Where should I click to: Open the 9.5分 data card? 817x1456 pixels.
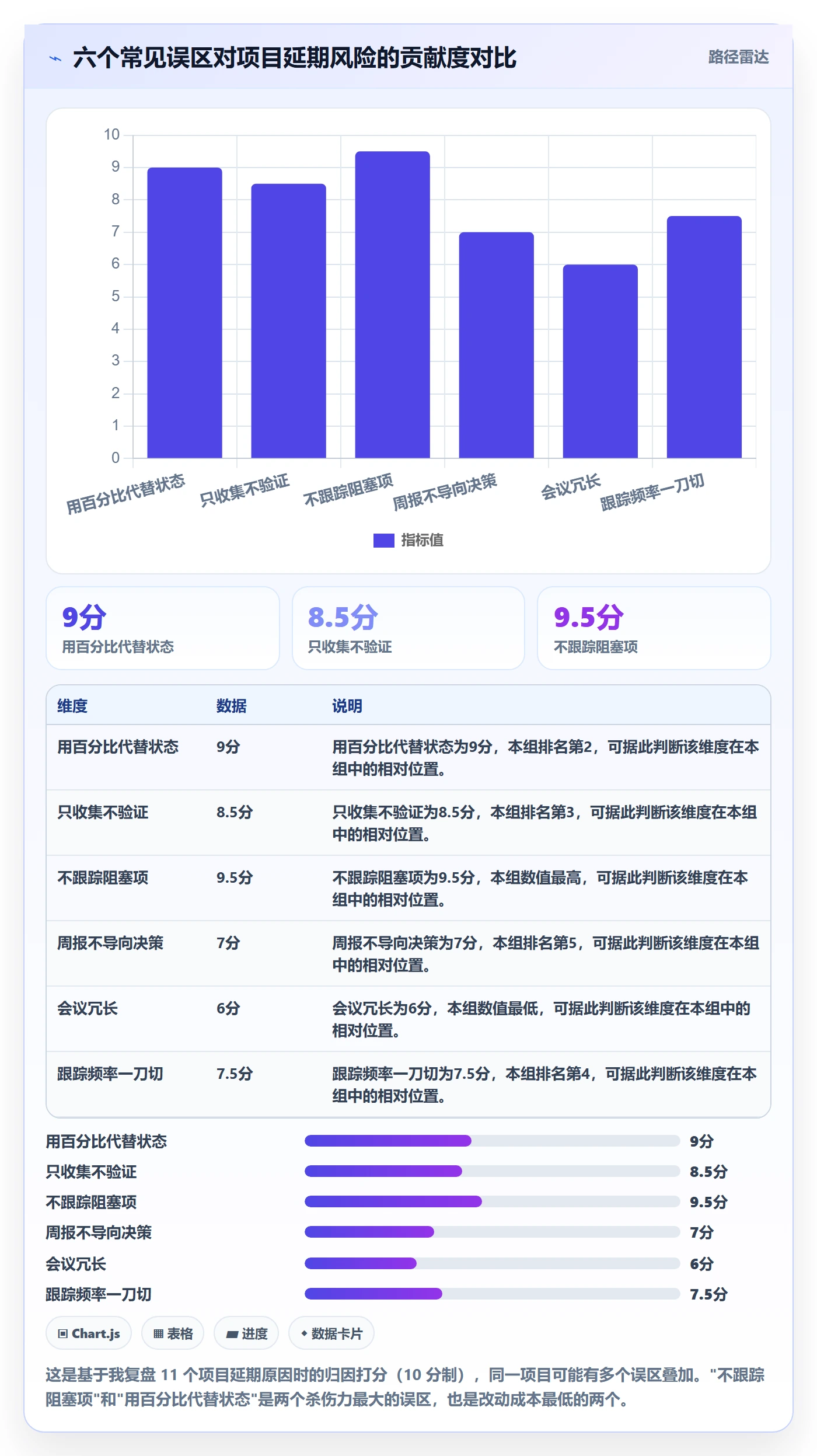[654, 628]
